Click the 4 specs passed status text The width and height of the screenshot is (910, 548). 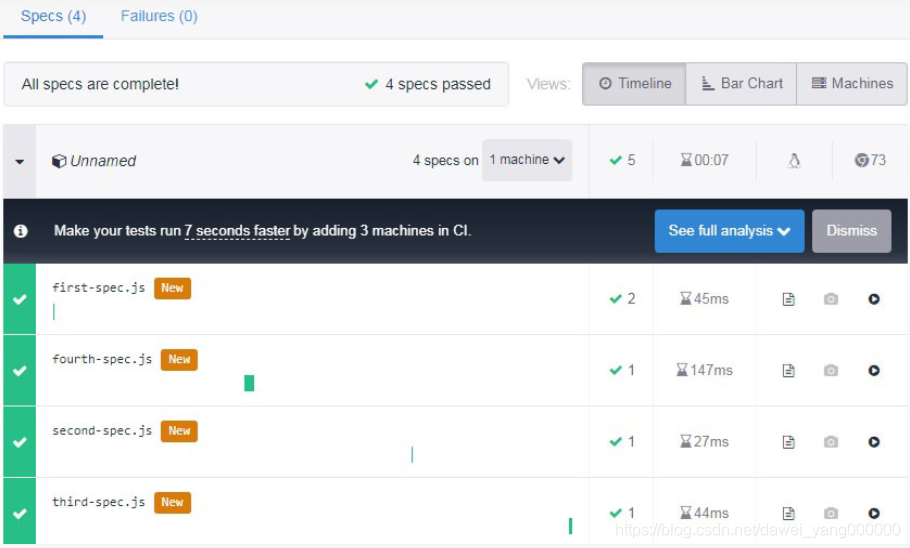pyautogui.click(x=428, y=85)
